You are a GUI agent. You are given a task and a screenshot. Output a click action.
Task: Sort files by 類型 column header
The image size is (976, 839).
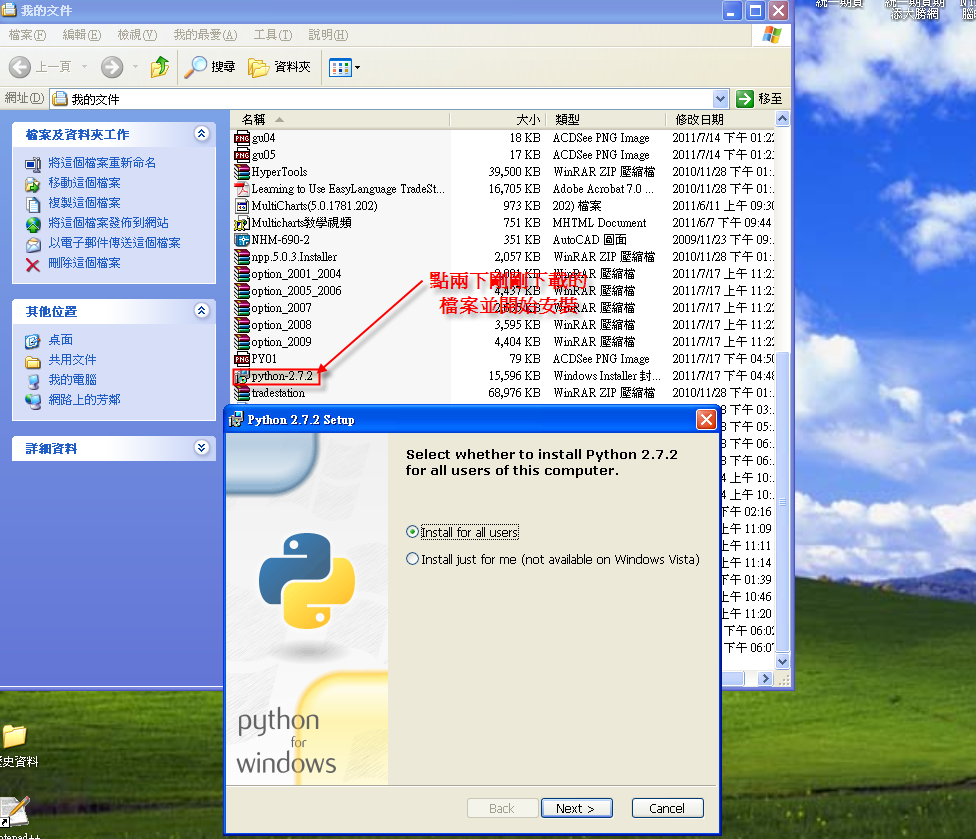(605, 120)
